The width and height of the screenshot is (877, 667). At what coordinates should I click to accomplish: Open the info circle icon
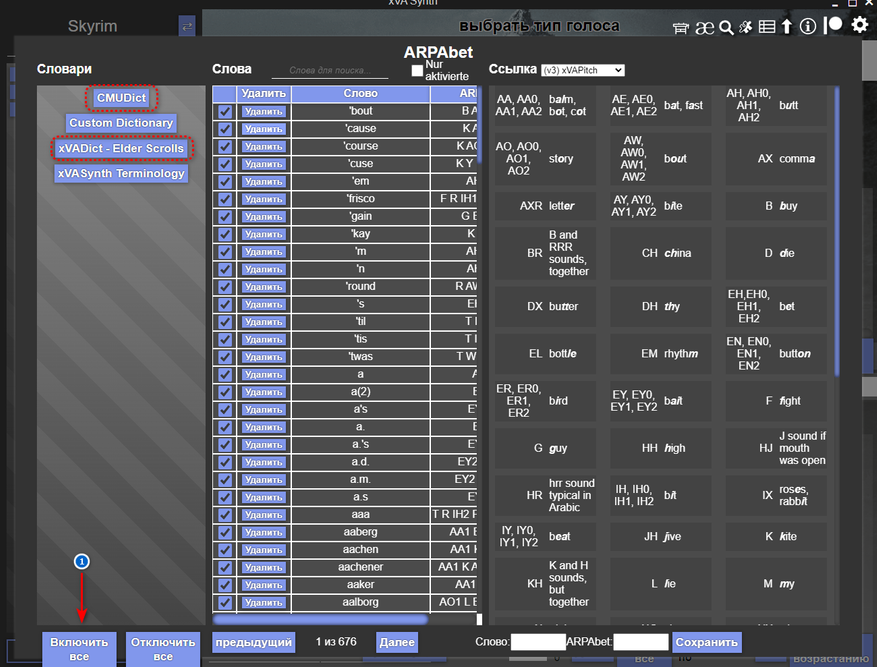click(808, 26)
